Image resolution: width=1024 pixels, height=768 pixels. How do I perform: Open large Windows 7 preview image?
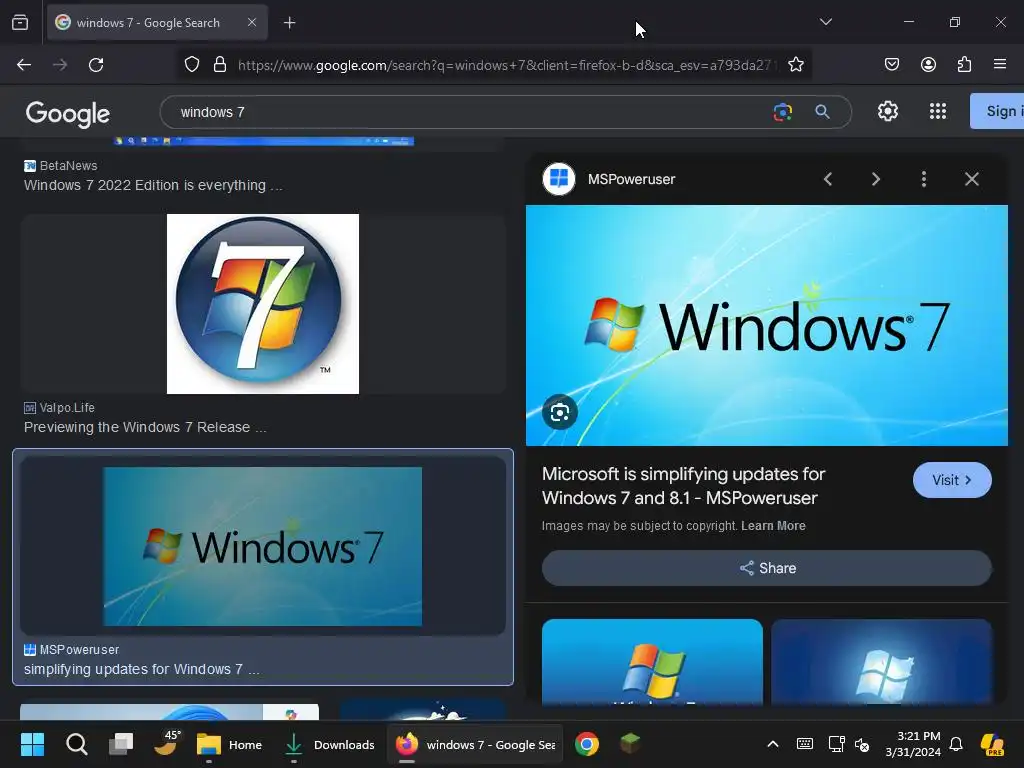point(767,325)
